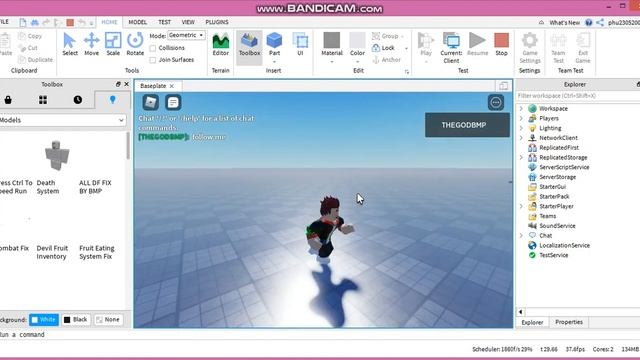640x360 pixels.
Task: Open the Mode Geometric dropdown
Action: pyautogui.click(x=186, y=36)
